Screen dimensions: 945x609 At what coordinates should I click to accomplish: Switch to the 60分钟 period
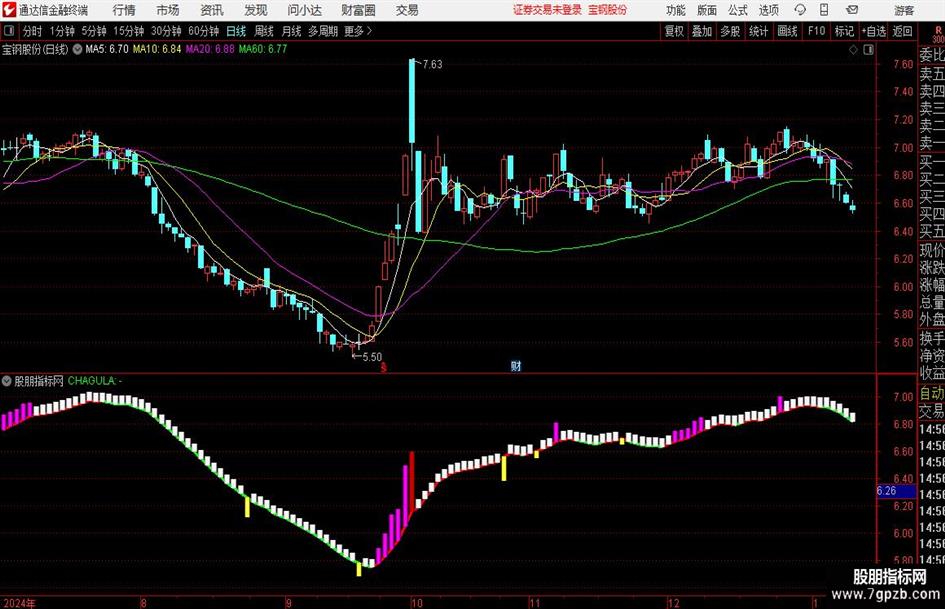(203, 31)
